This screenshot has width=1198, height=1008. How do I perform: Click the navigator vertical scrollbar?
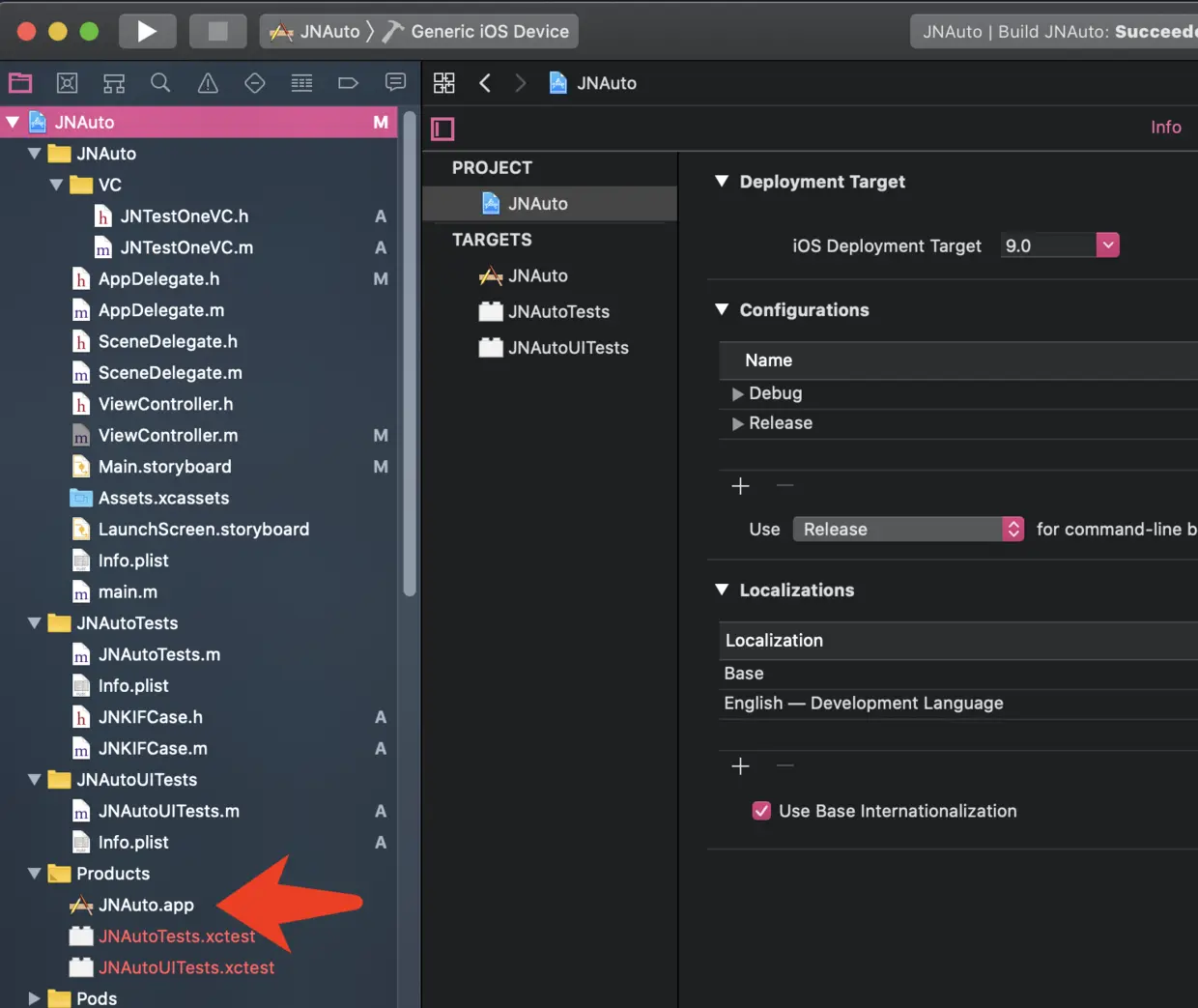click(410, 354)
